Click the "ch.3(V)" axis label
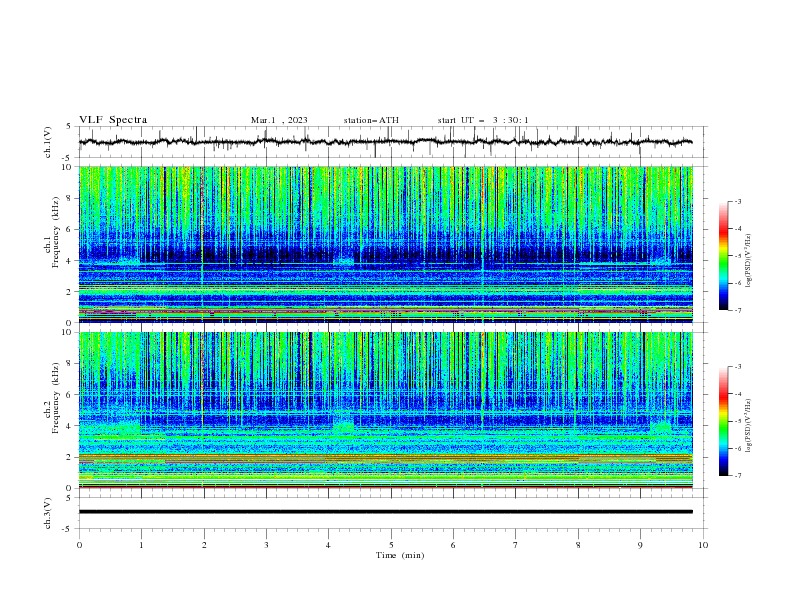The height and width of the screenshot is (612, 792). tap(48, 513)
